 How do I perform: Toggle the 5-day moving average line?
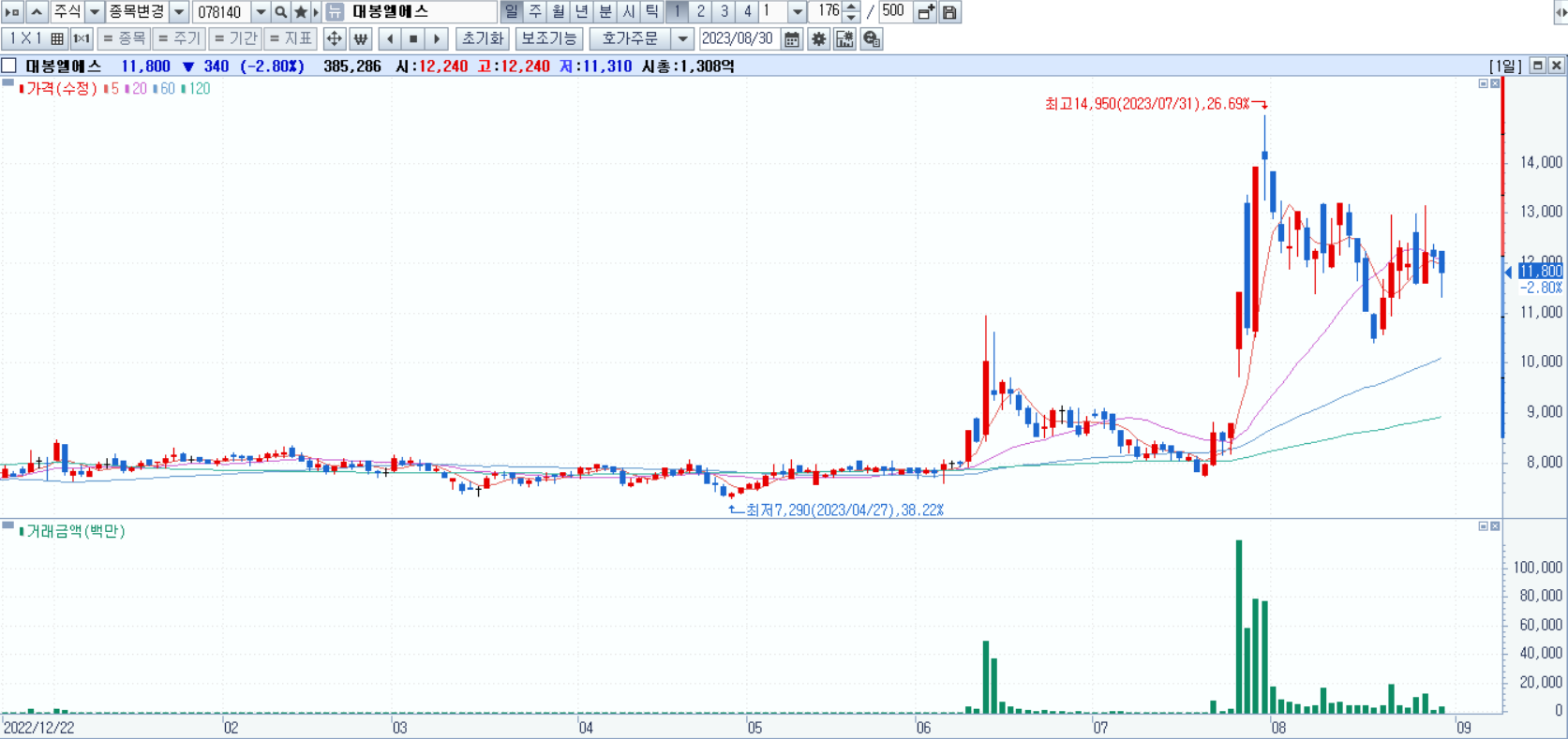coord(112,89)
